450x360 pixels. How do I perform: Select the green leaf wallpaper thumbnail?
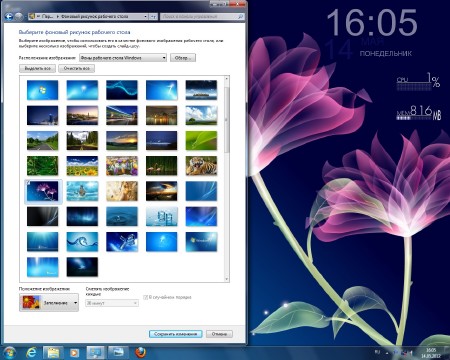201,140
